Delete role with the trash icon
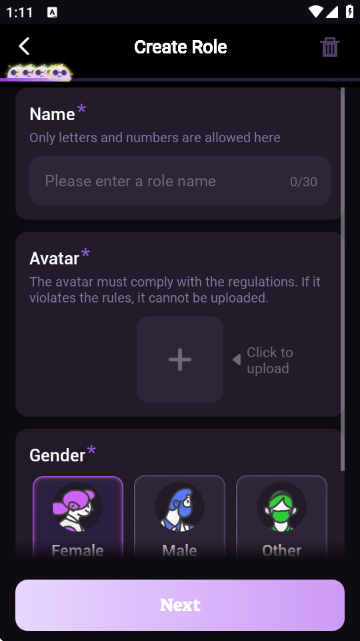The height and width of the screenshot is (641, 360). tap(330, 47)
